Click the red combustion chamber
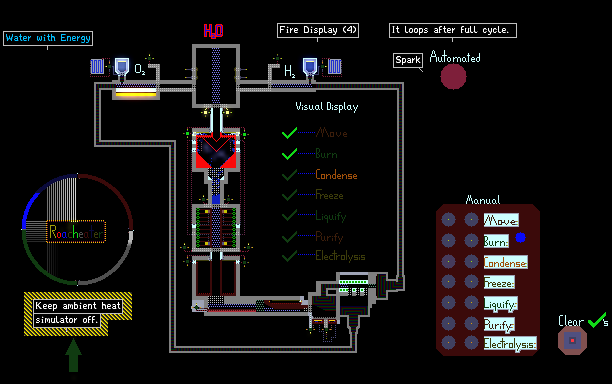Image resolution: width=612 pixels, height=384 pixels. pos(216,151)
